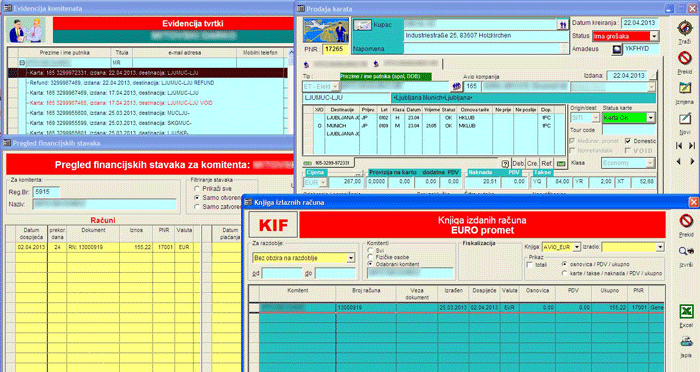The image size is (700, 372).
Task: Click the Cre. button
Action: (x=532, y=164)
